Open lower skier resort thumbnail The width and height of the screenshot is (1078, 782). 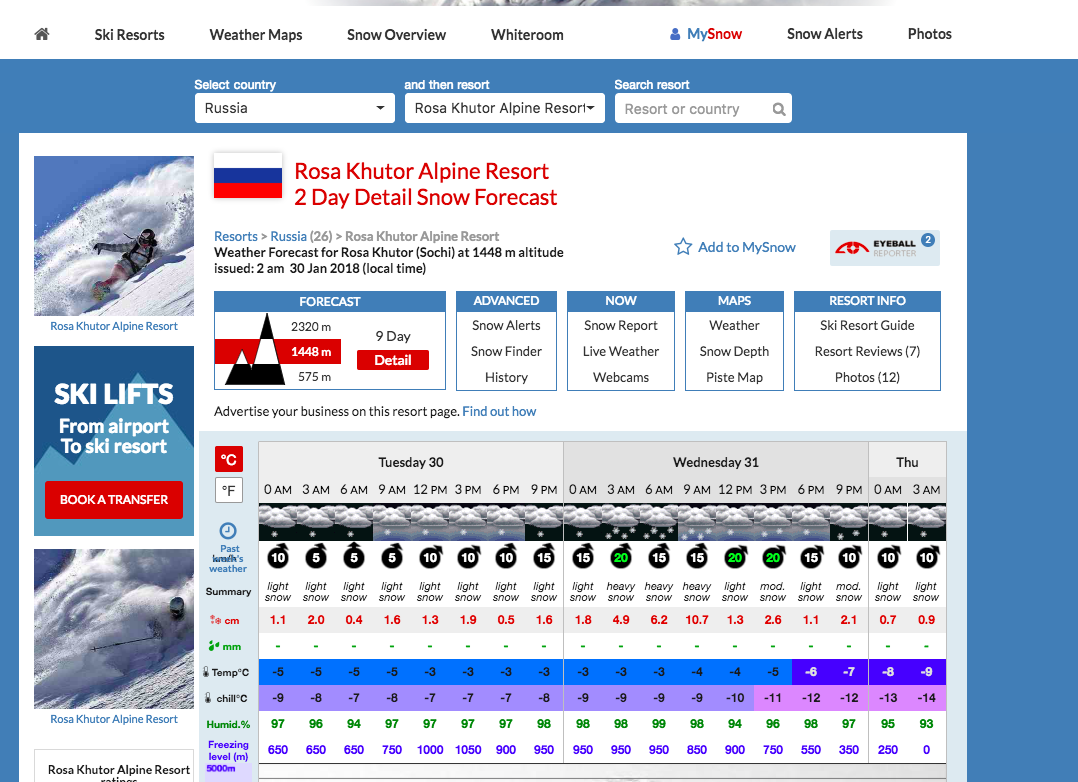[114, 629]
